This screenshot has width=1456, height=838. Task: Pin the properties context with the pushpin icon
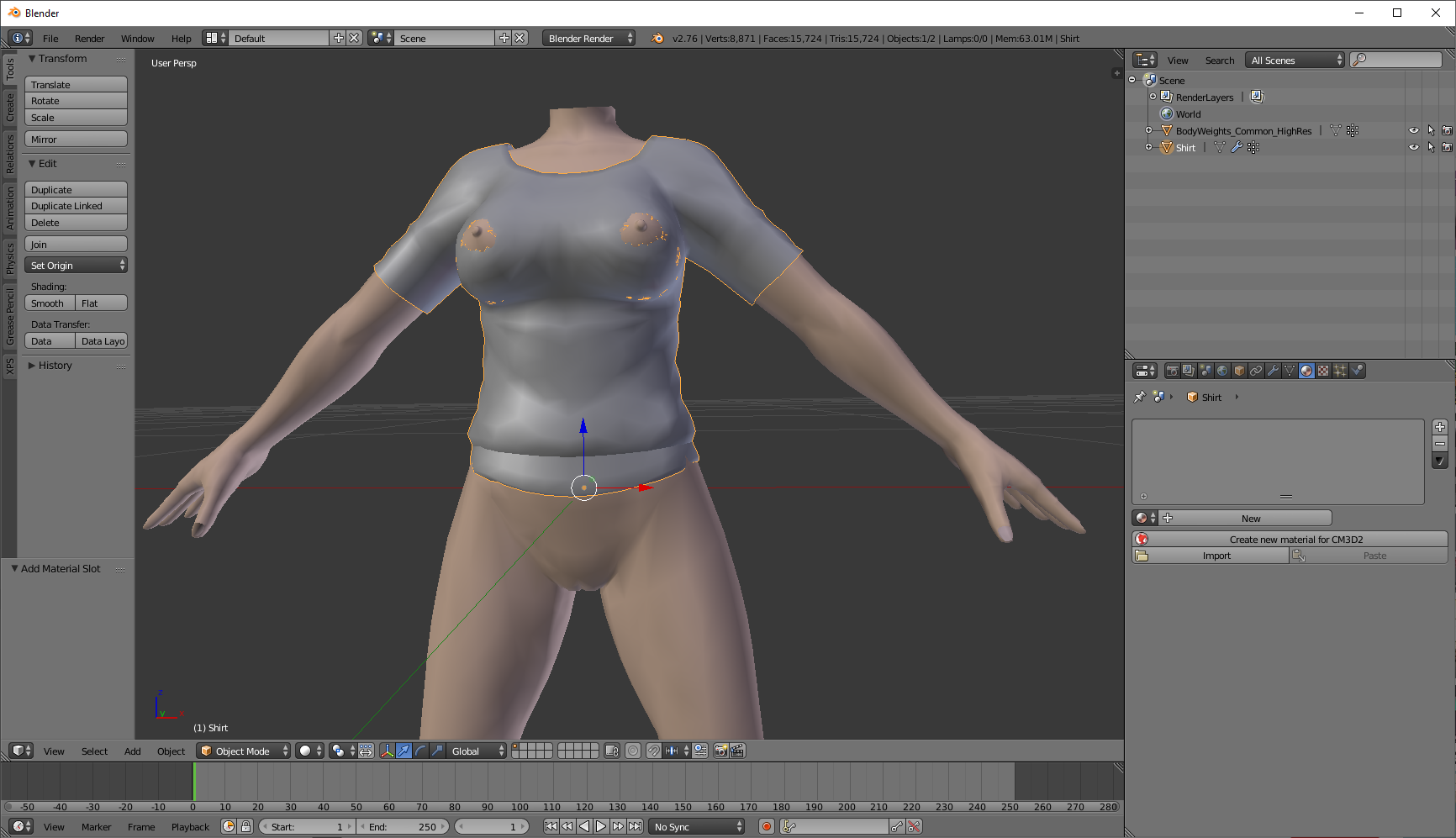(1140, 397)
